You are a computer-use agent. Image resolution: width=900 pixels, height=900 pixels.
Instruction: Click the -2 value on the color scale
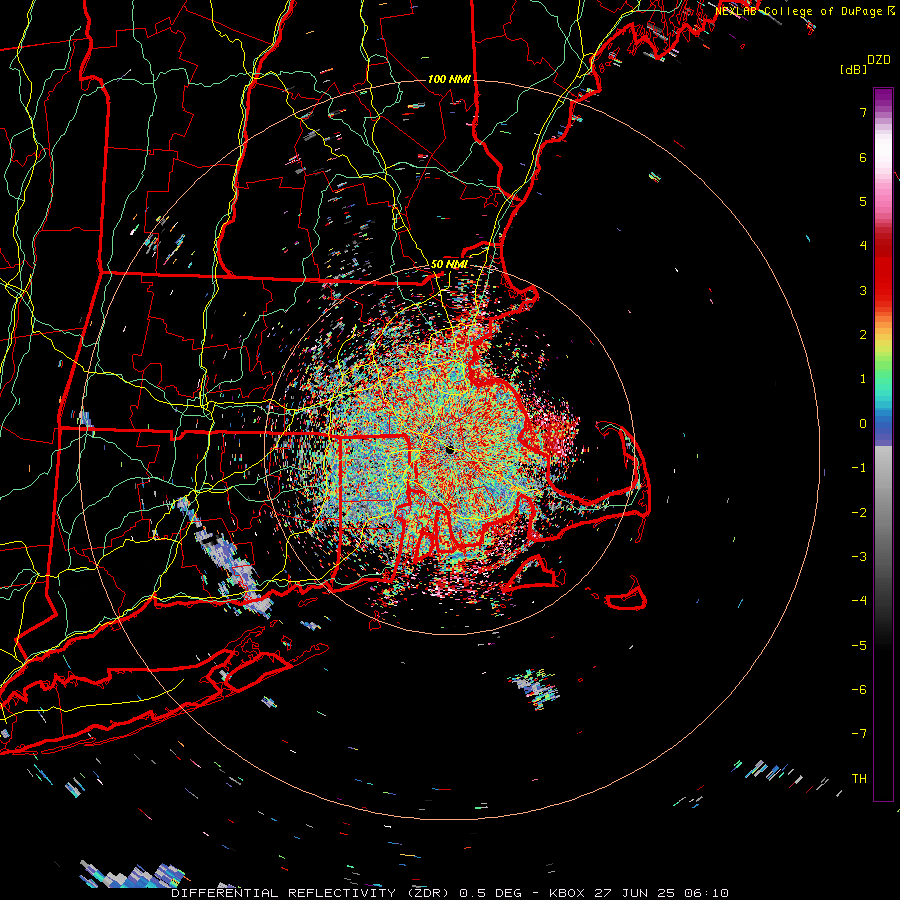859,512
